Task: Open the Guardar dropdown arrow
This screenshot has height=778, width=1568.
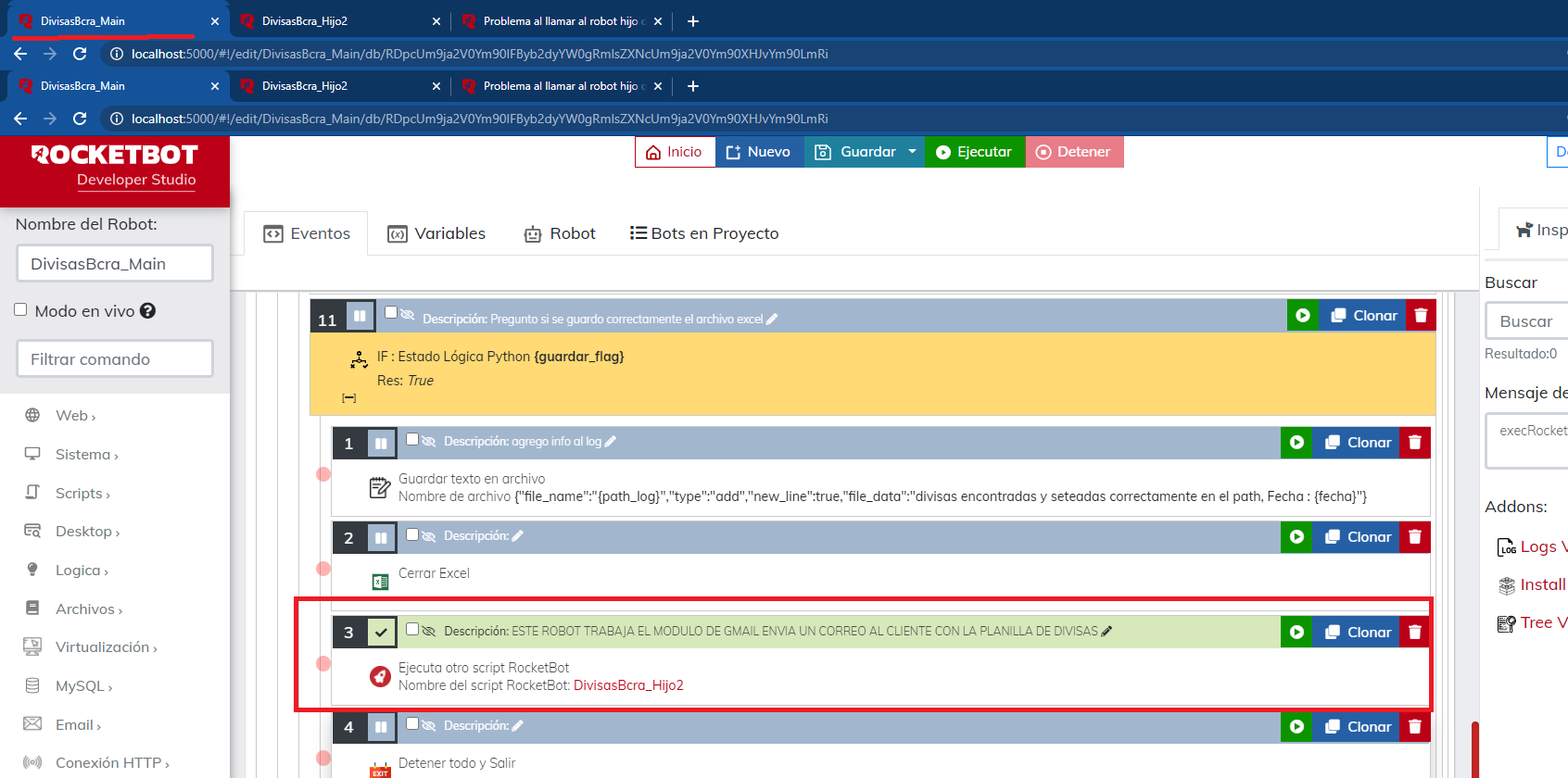Action: (x=912, y=152)
